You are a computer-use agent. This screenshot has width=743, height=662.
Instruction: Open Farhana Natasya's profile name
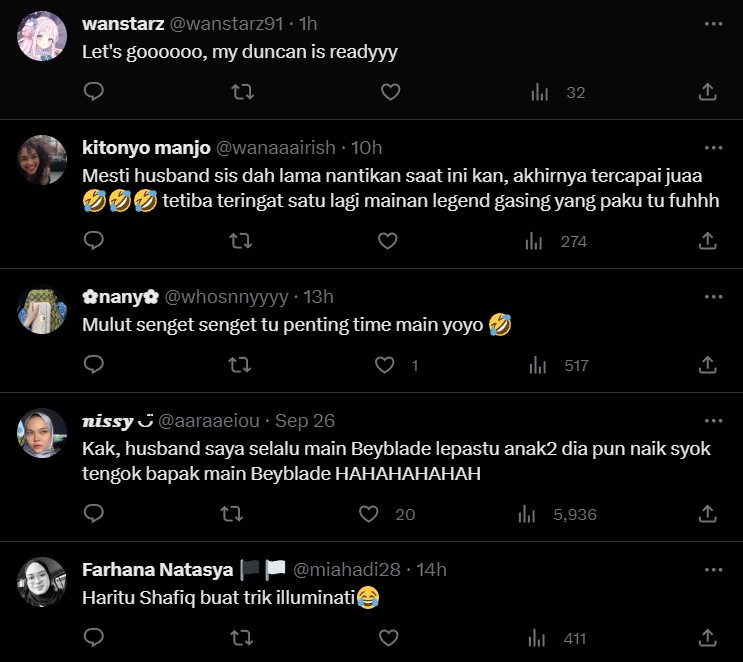(159, 570)
